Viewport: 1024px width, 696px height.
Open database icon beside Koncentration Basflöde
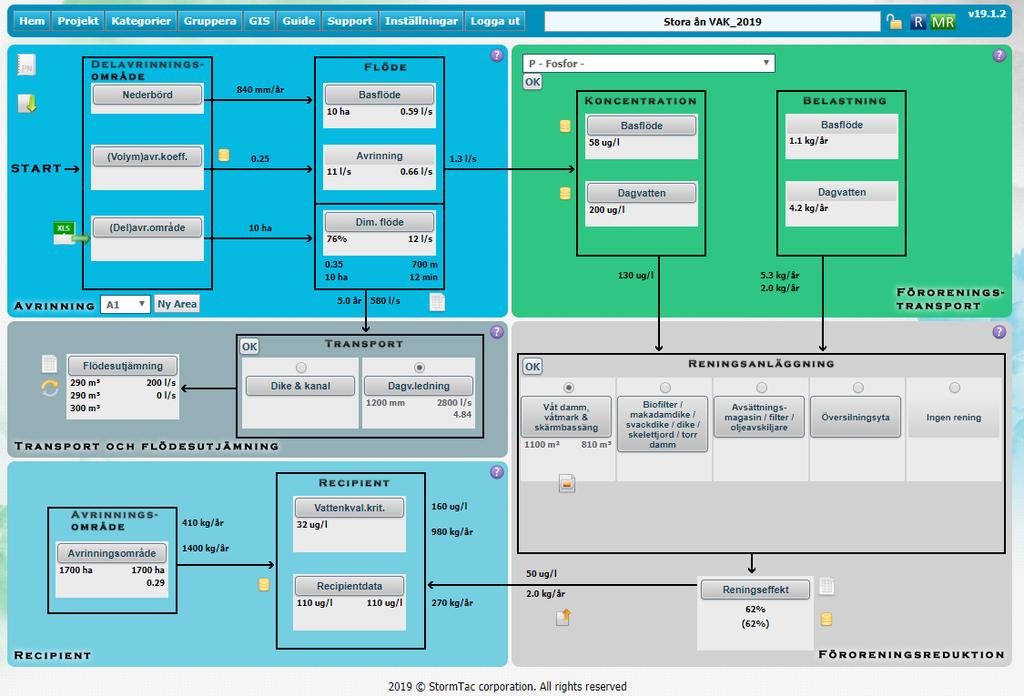tap(565, 126)
